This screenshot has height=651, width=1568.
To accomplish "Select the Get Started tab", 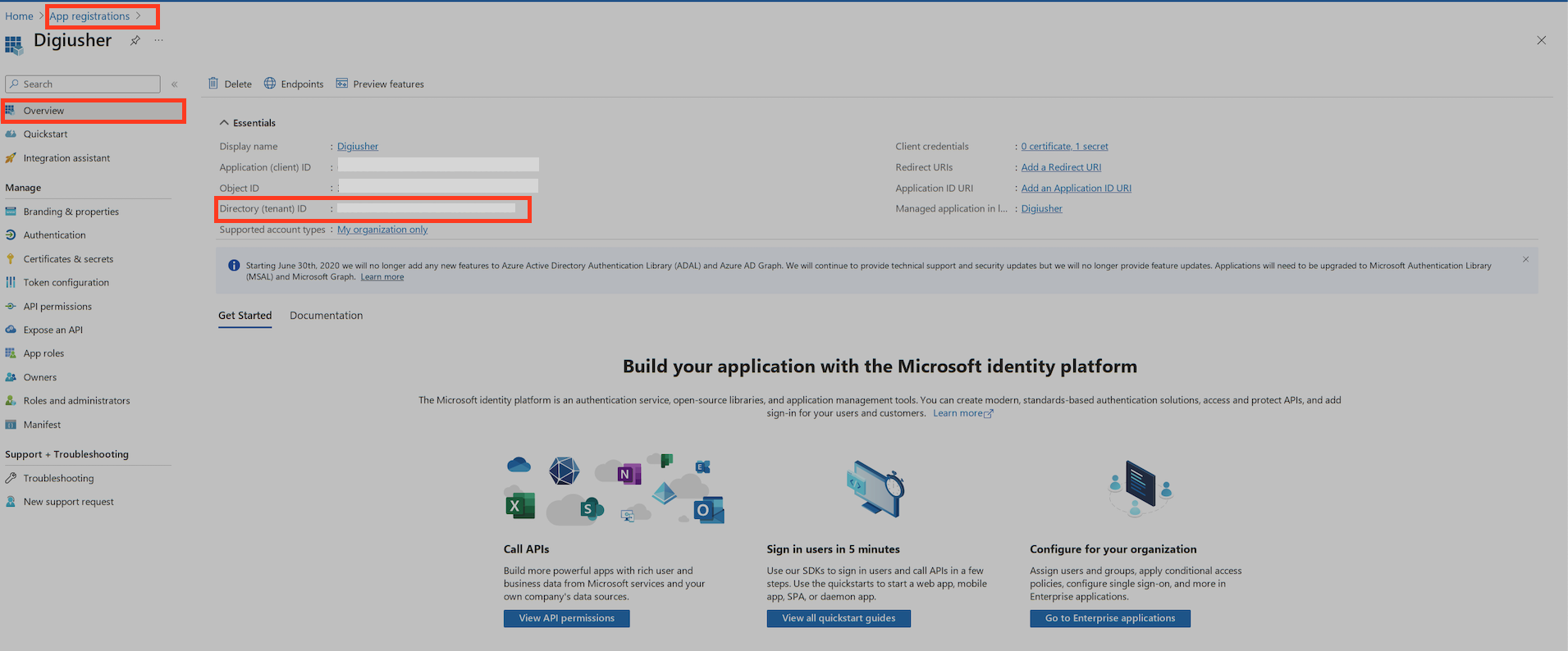I will [245, 316].
